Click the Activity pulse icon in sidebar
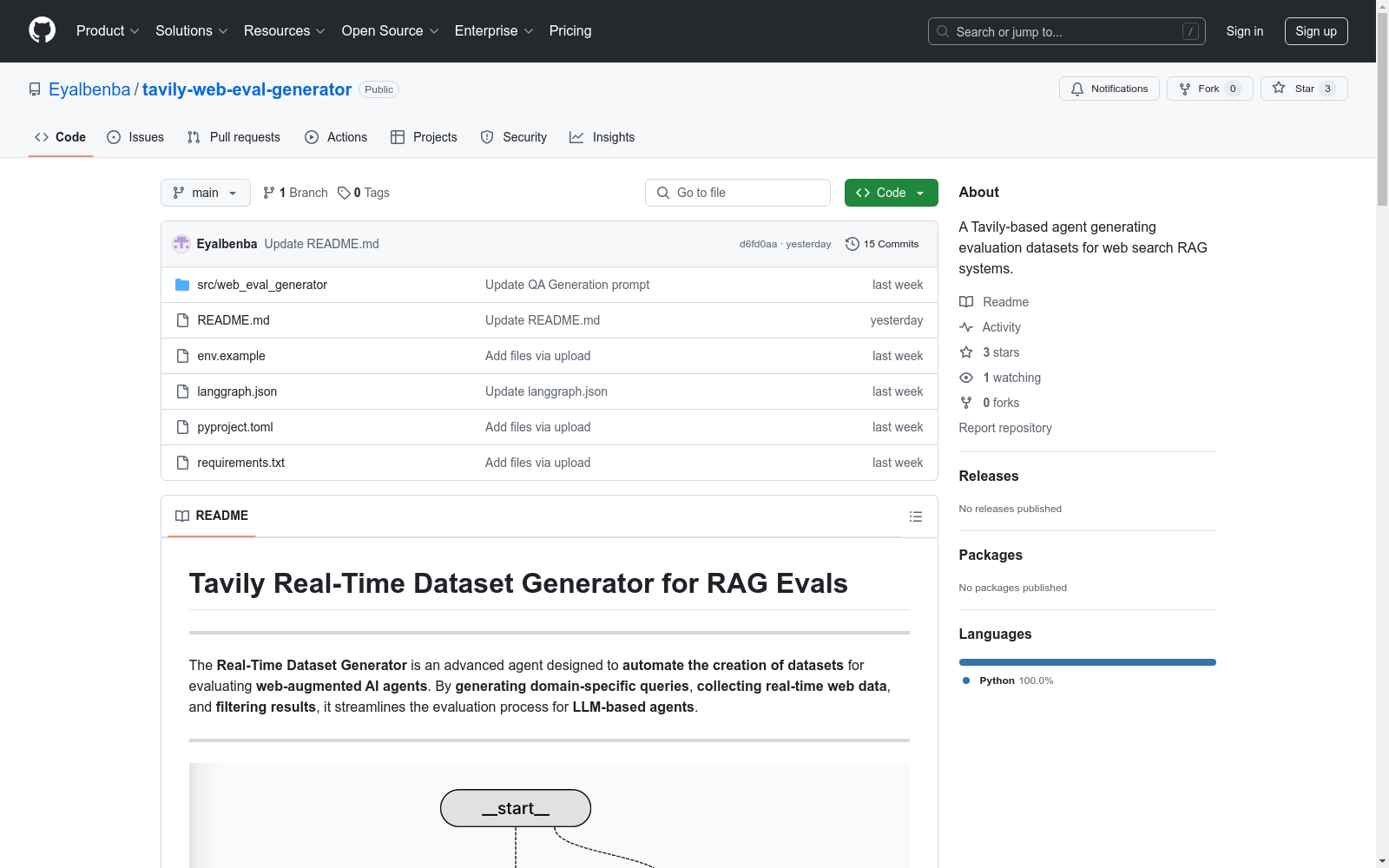 [966, 327]
